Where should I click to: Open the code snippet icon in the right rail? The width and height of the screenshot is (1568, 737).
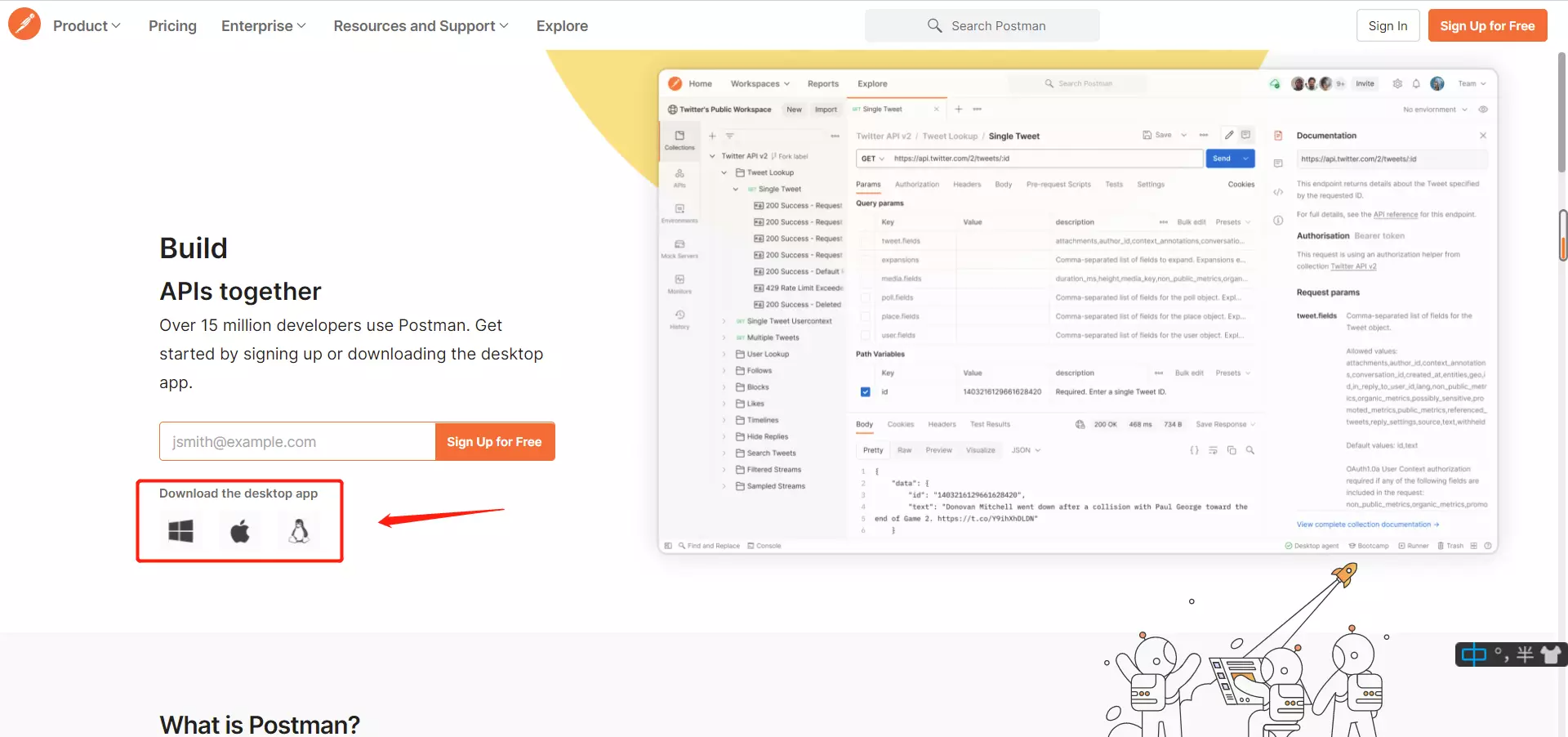tap(1278, 192)
